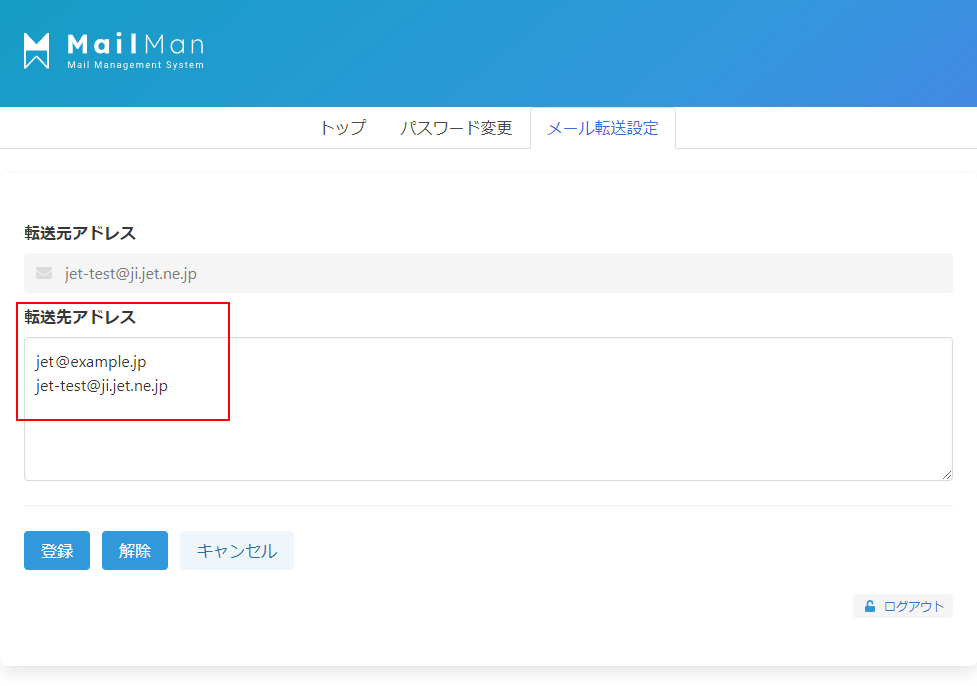Click the blue header banner background
This screenshot has height=686, width=977.
coord(600,50)
